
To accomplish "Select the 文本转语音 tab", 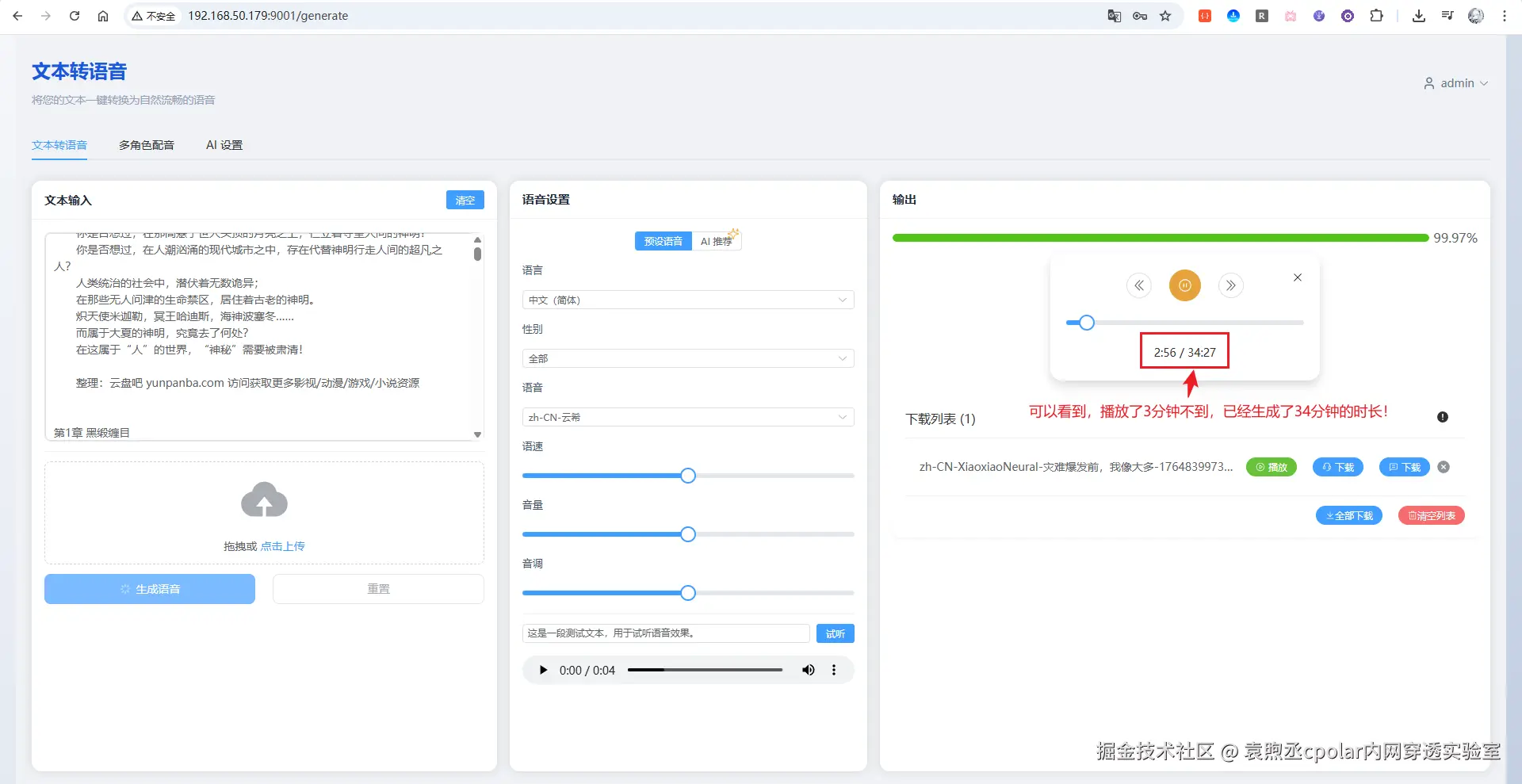I will click(x=59, y=145).
